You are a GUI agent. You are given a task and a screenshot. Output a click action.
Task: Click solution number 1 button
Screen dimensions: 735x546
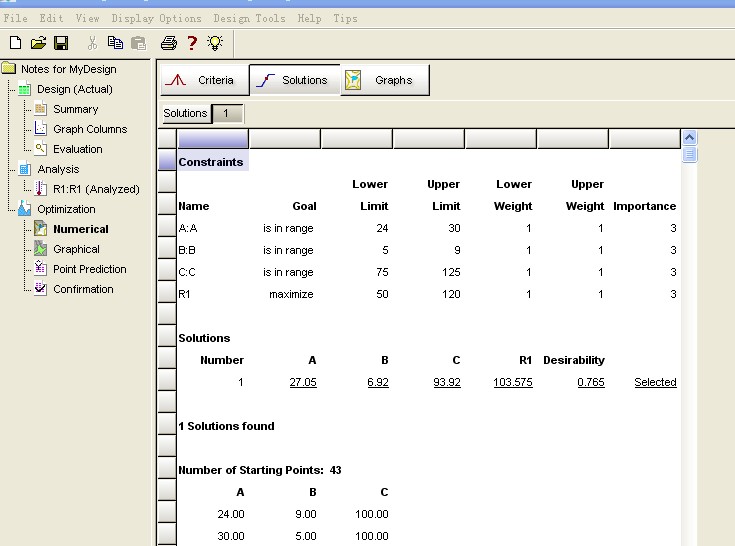pyautogui.click(x=227, y=113)
